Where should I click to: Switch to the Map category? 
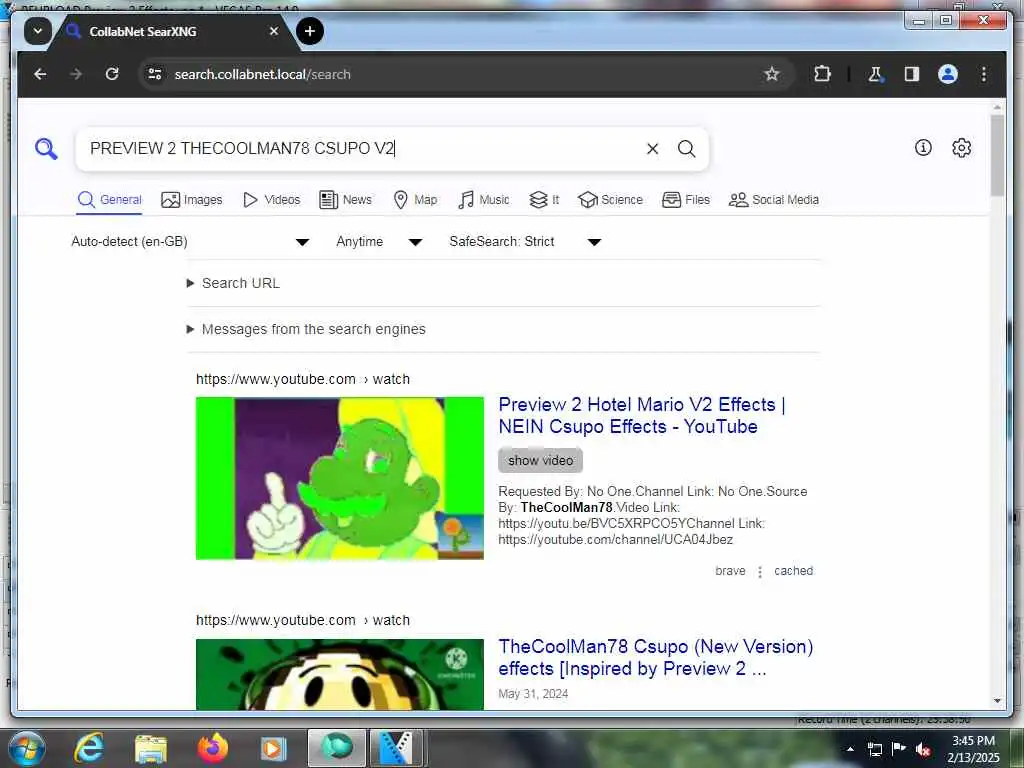[415, 200]
